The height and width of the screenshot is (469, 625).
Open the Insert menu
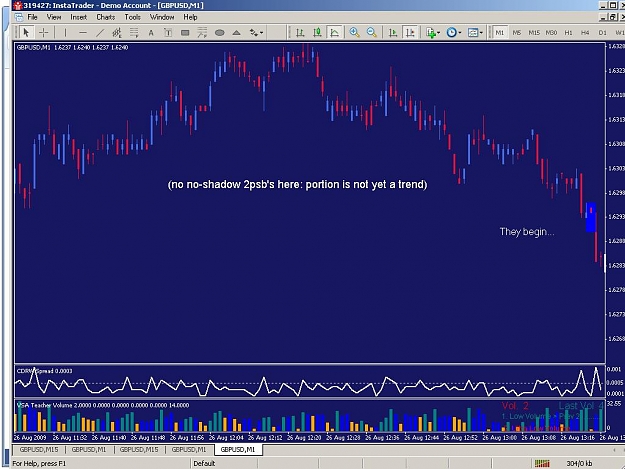[78, 17]
